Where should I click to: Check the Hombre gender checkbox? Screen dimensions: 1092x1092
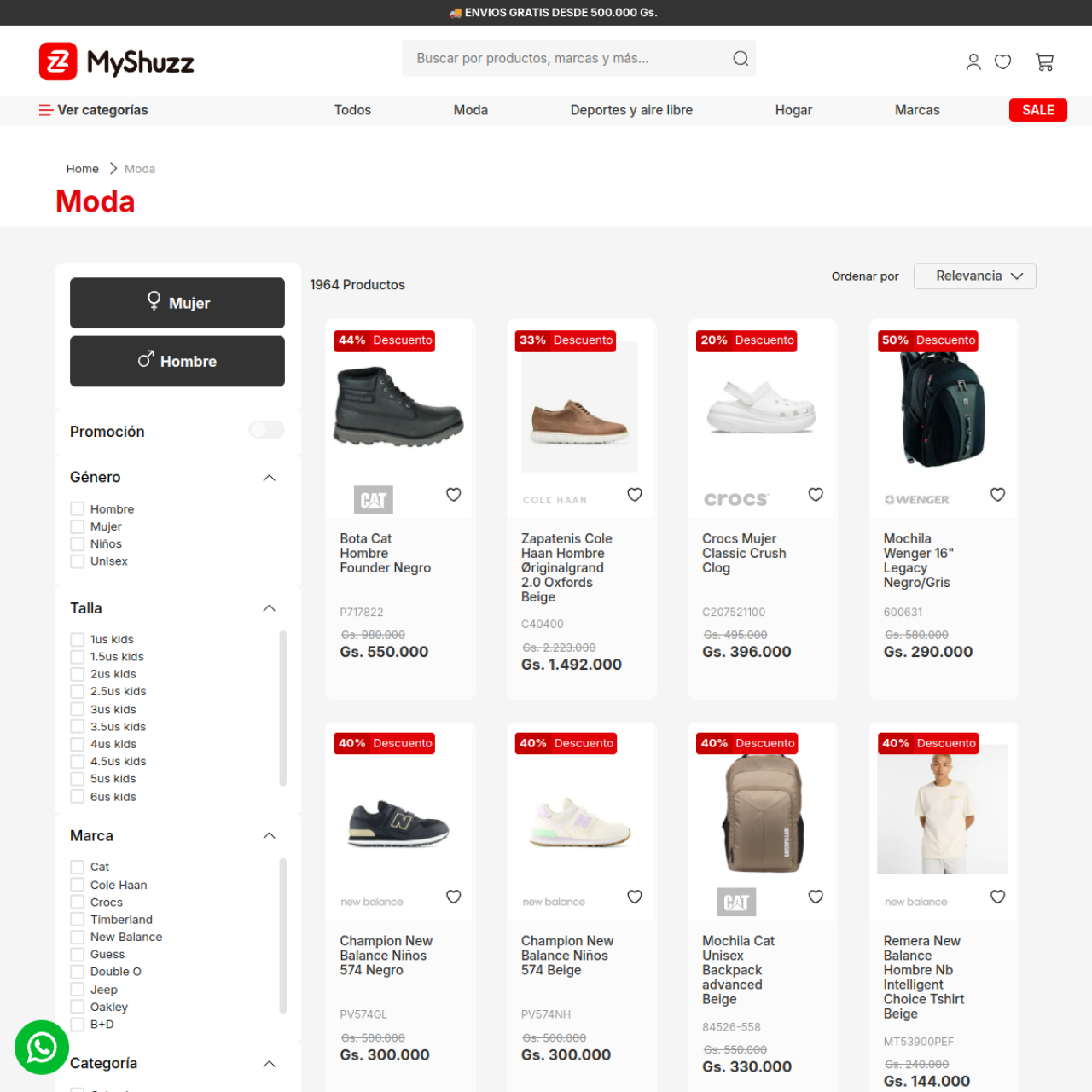(x=77, y=508)
